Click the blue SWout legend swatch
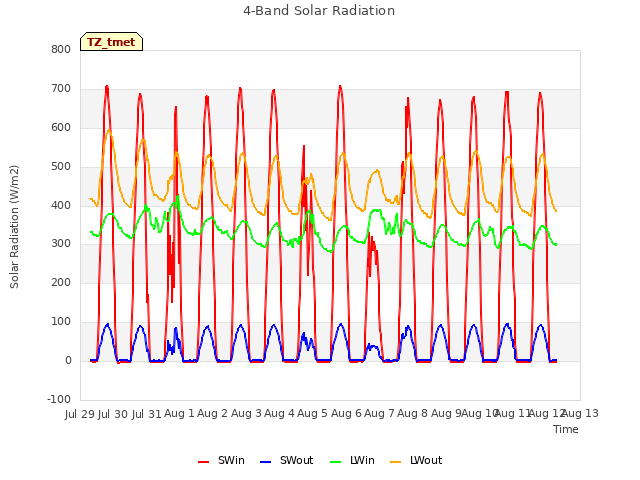640x480 pixels. coord(265,461)
